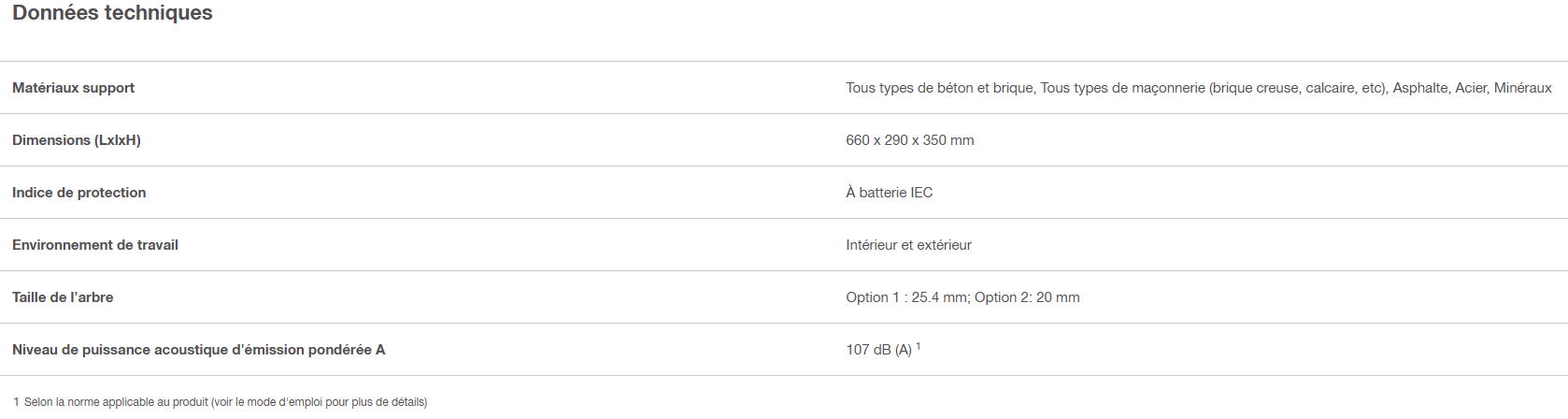Select the "Indice de protection" label

(x=78, y=193)
